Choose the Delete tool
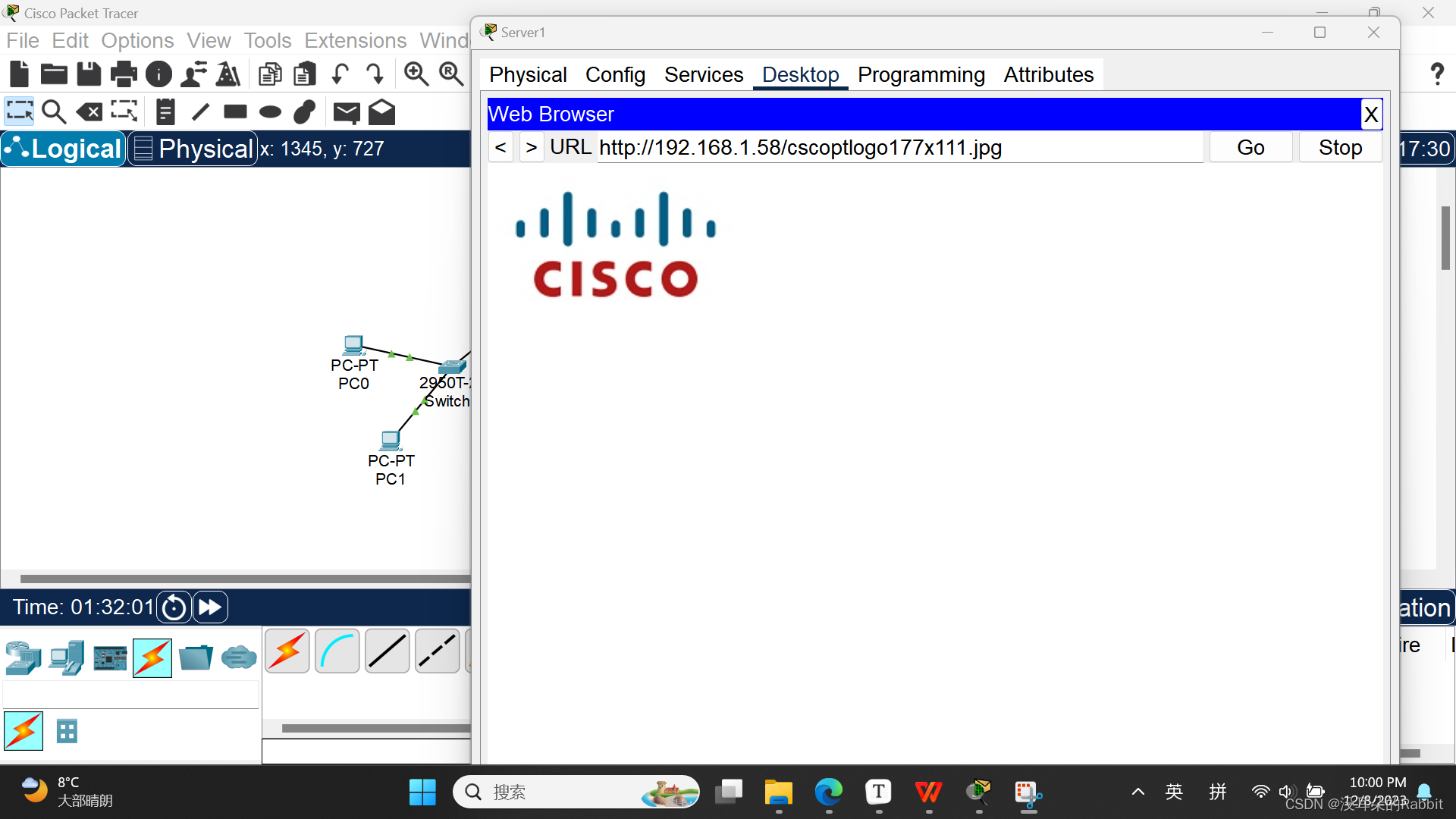Image resolution: width=1456 pixels, height=819 pixels. point(89,112)
